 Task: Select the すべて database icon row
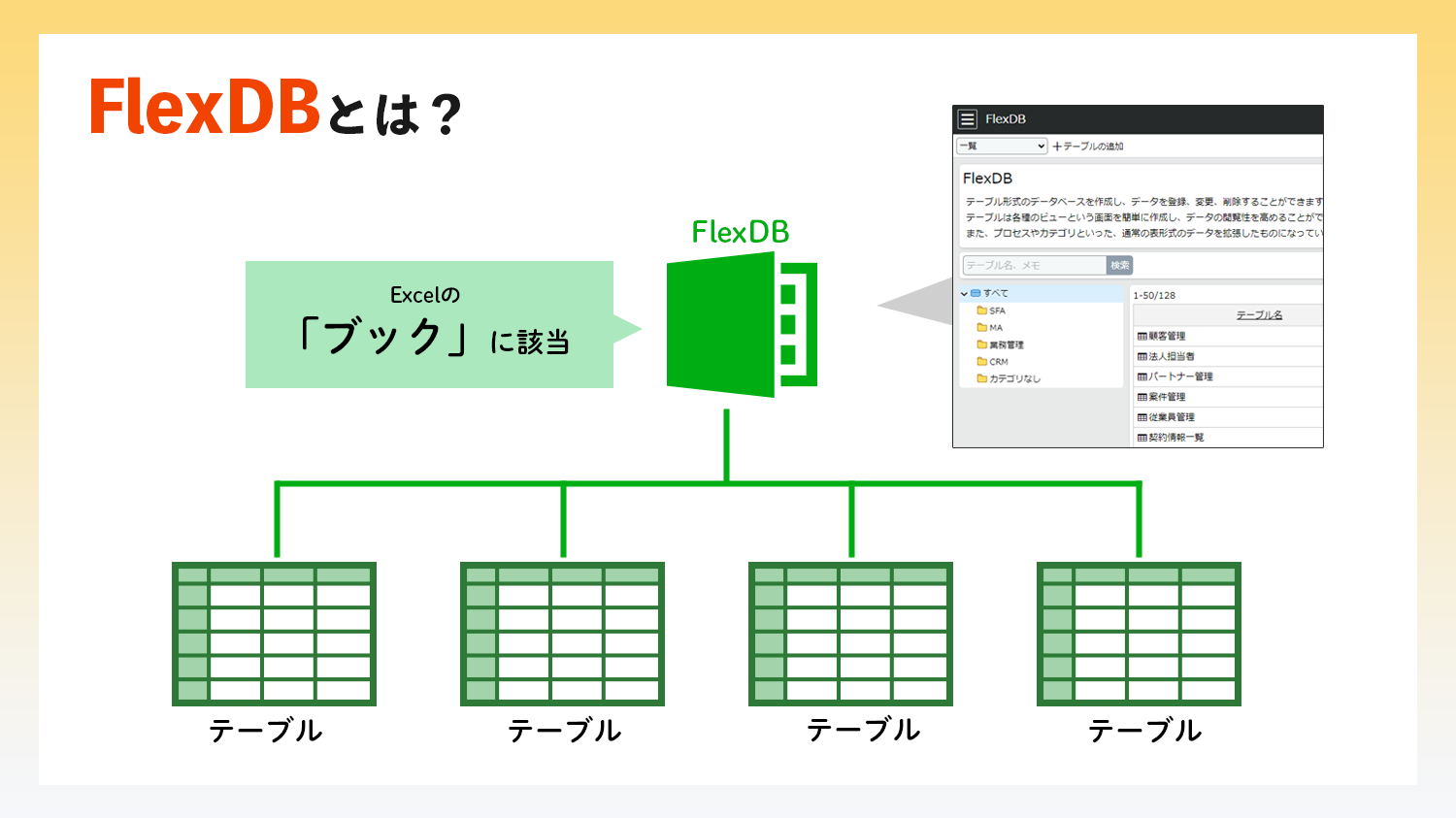[x=1041, y=293]
